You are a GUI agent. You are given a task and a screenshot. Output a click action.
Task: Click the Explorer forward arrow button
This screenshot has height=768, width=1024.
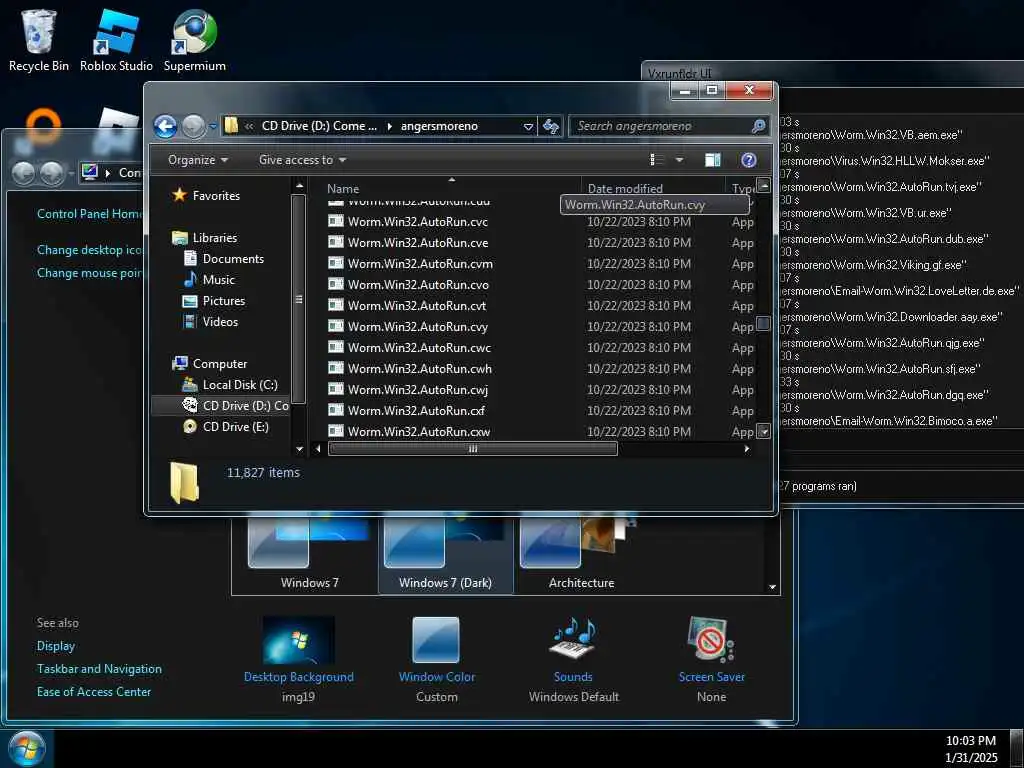coord(193,126)
